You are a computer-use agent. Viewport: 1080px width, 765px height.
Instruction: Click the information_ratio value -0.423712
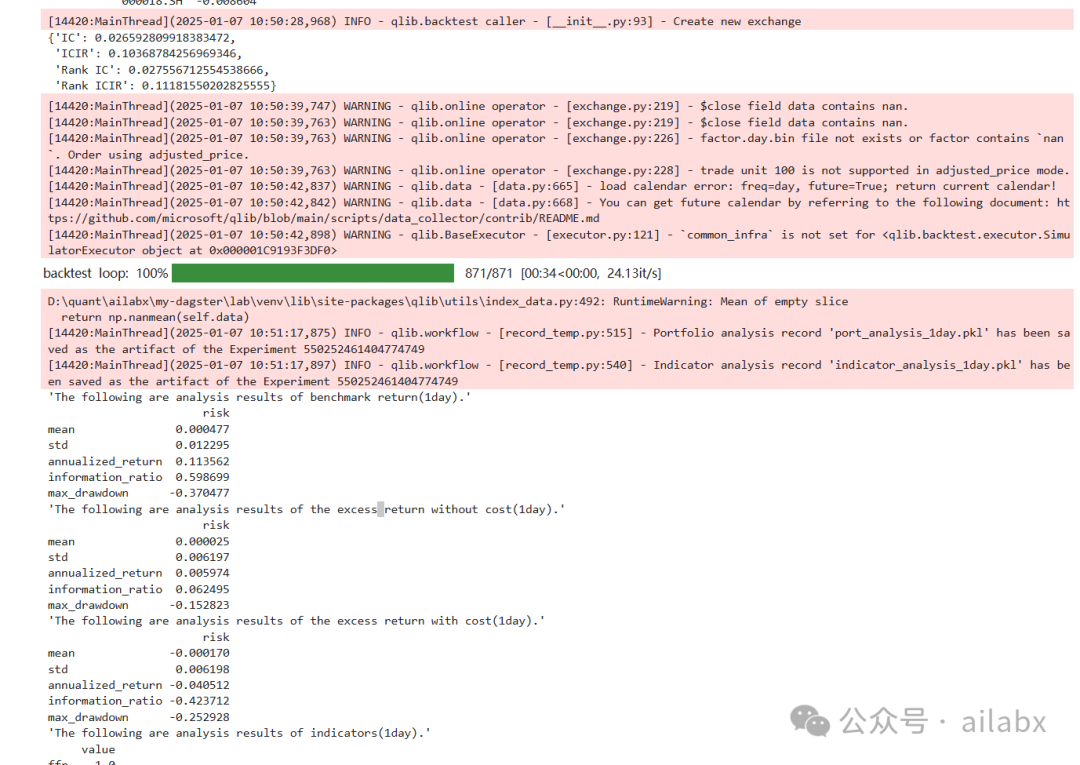[x=199, y=701]
